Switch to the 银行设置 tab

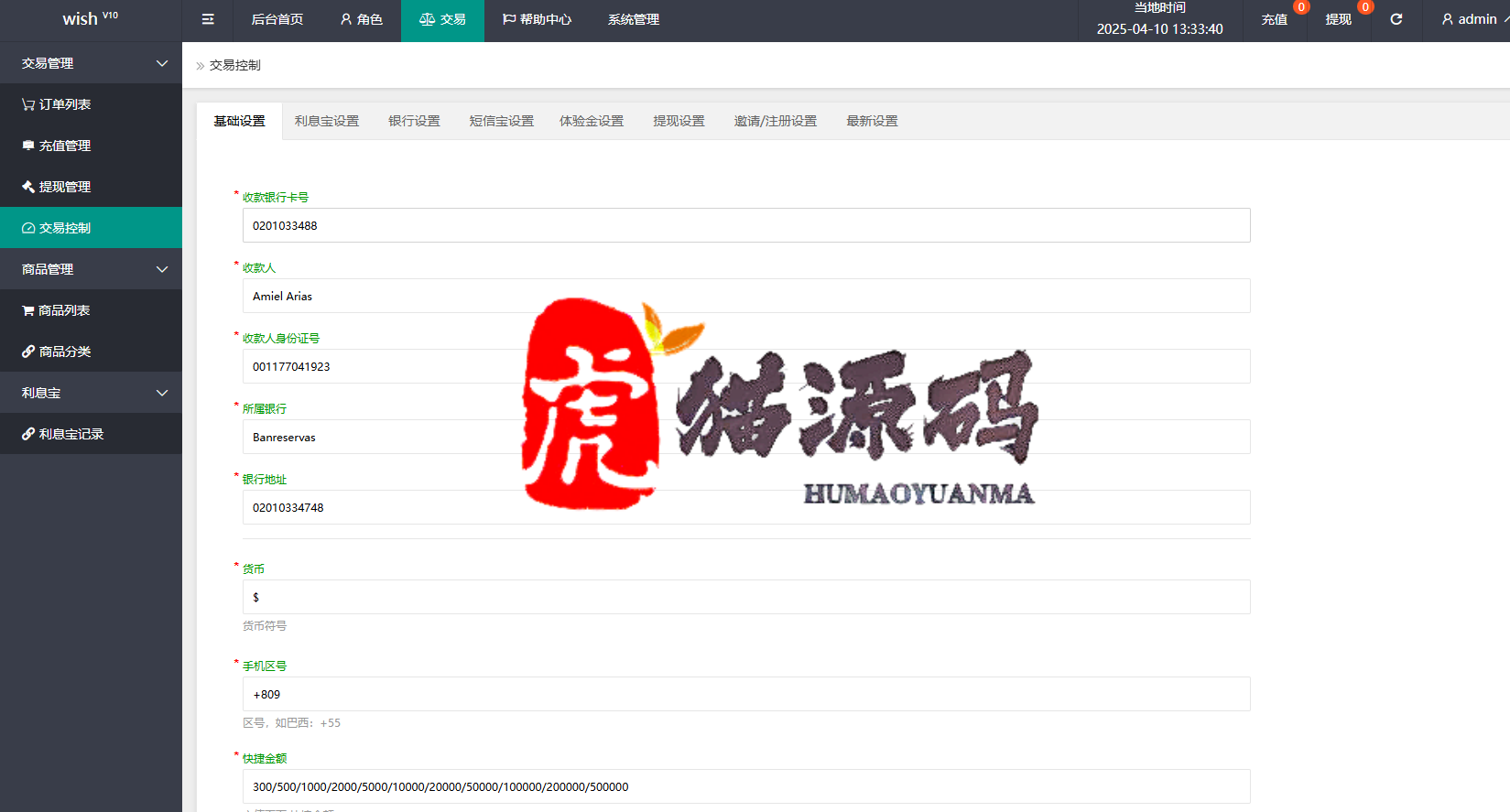(x=414, y=121)
